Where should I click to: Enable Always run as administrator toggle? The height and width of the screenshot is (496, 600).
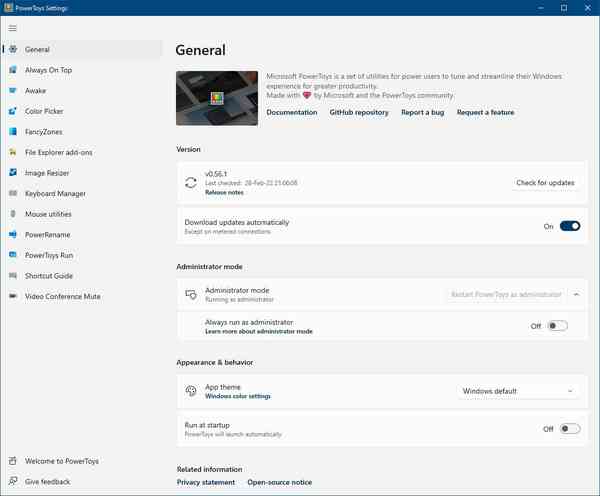point(557,326)
